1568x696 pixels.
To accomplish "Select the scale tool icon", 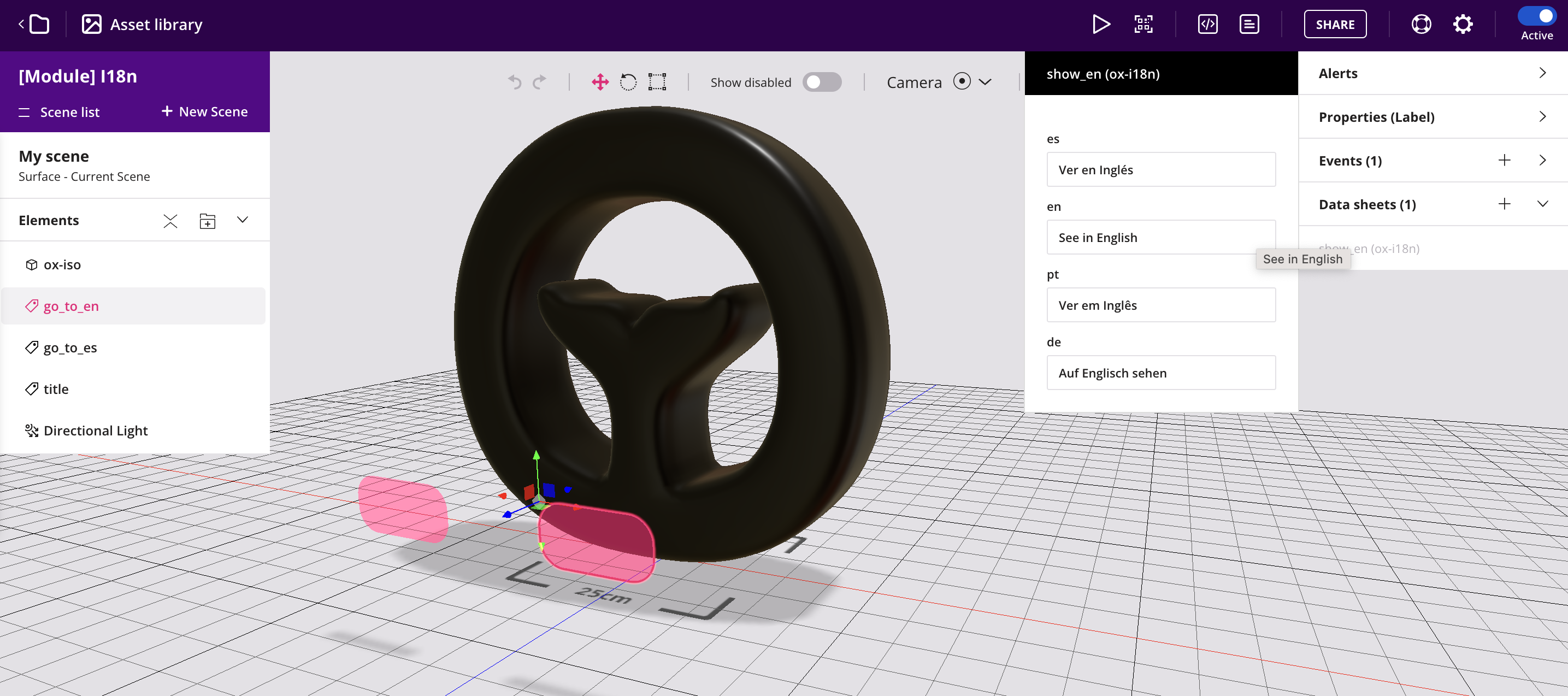I will coord(657,81).
